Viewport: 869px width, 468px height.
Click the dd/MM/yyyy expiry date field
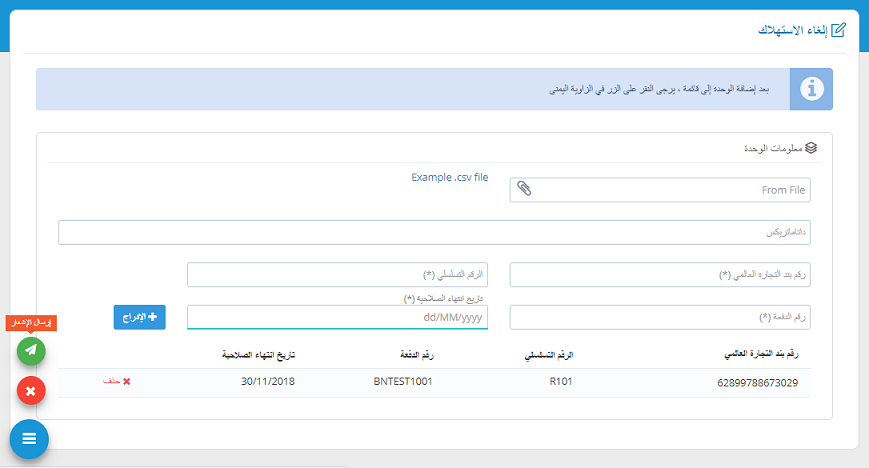[337, 317]
